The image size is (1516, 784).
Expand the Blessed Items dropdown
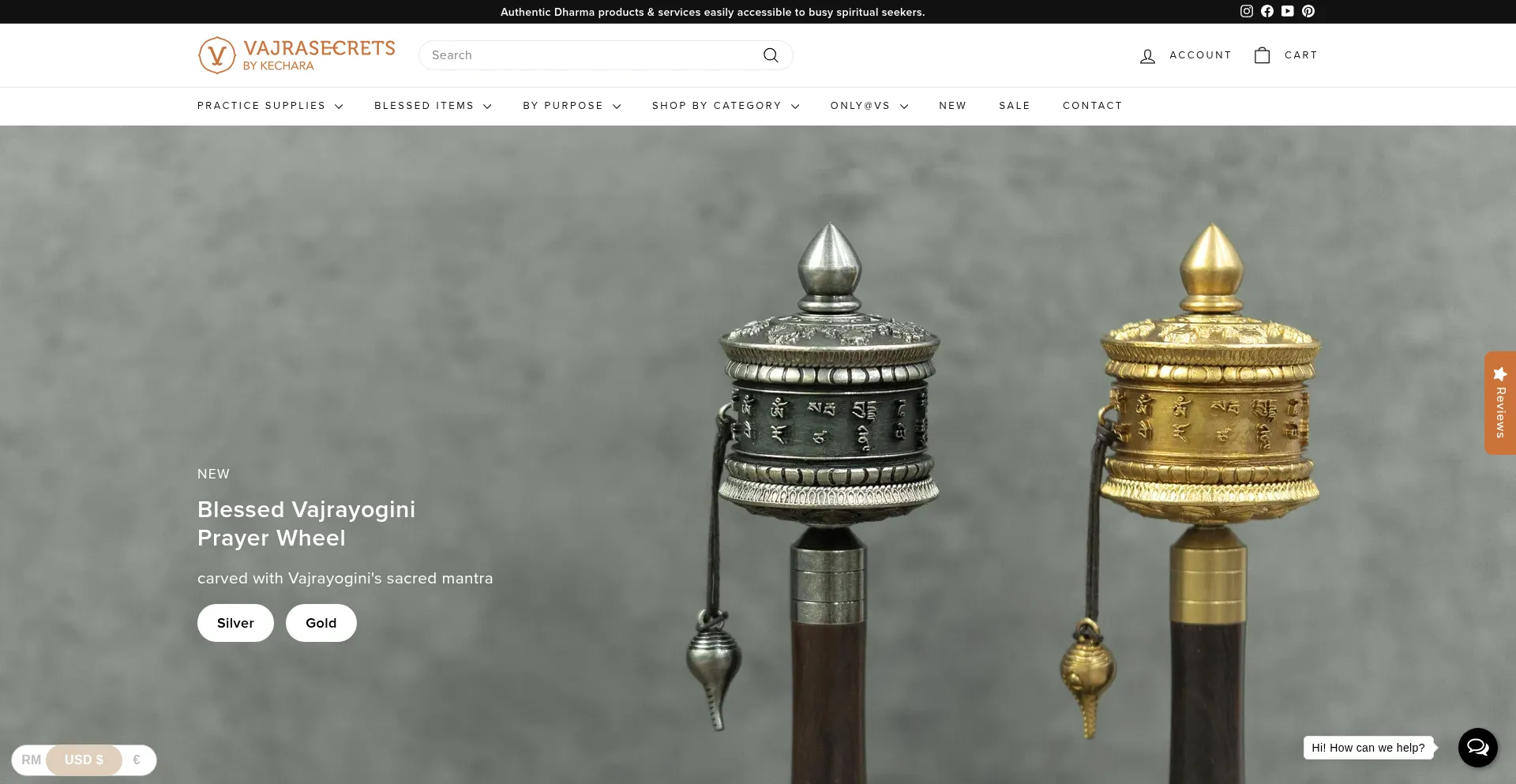(433, 106)
